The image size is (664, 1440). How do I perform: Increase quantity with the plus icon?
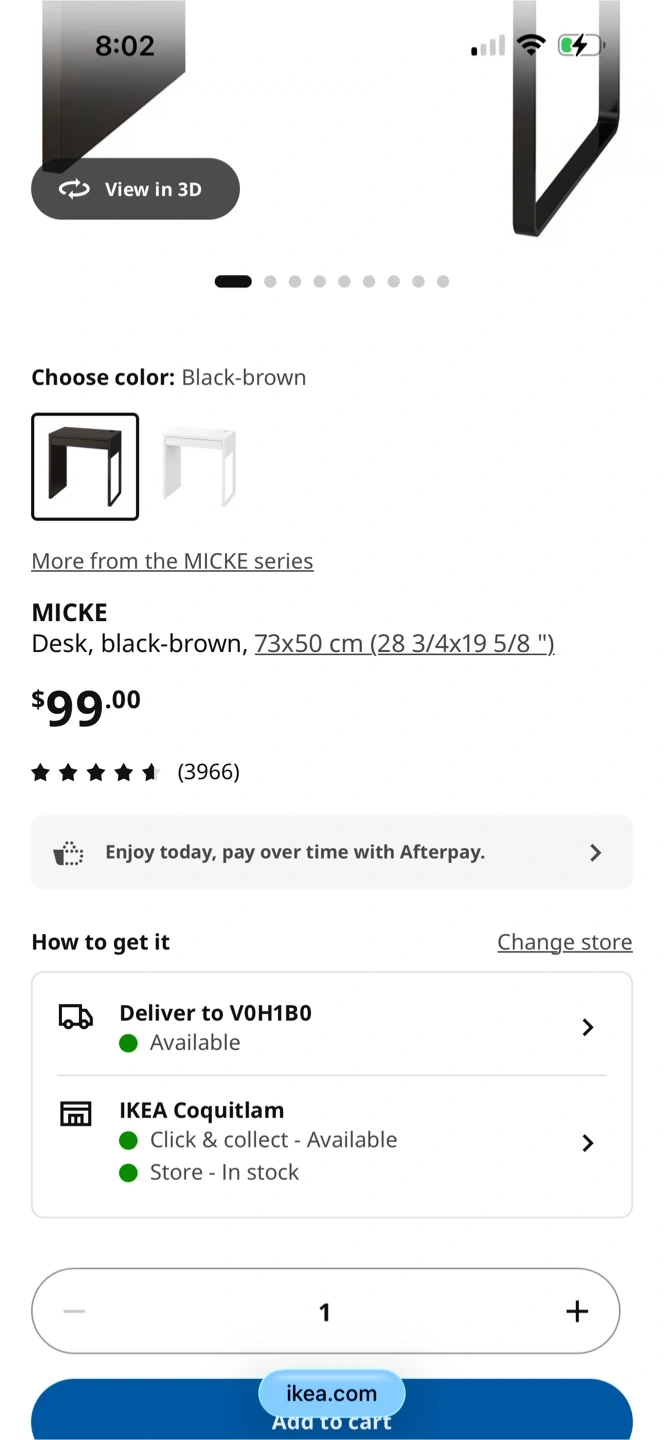[577, 1311]
